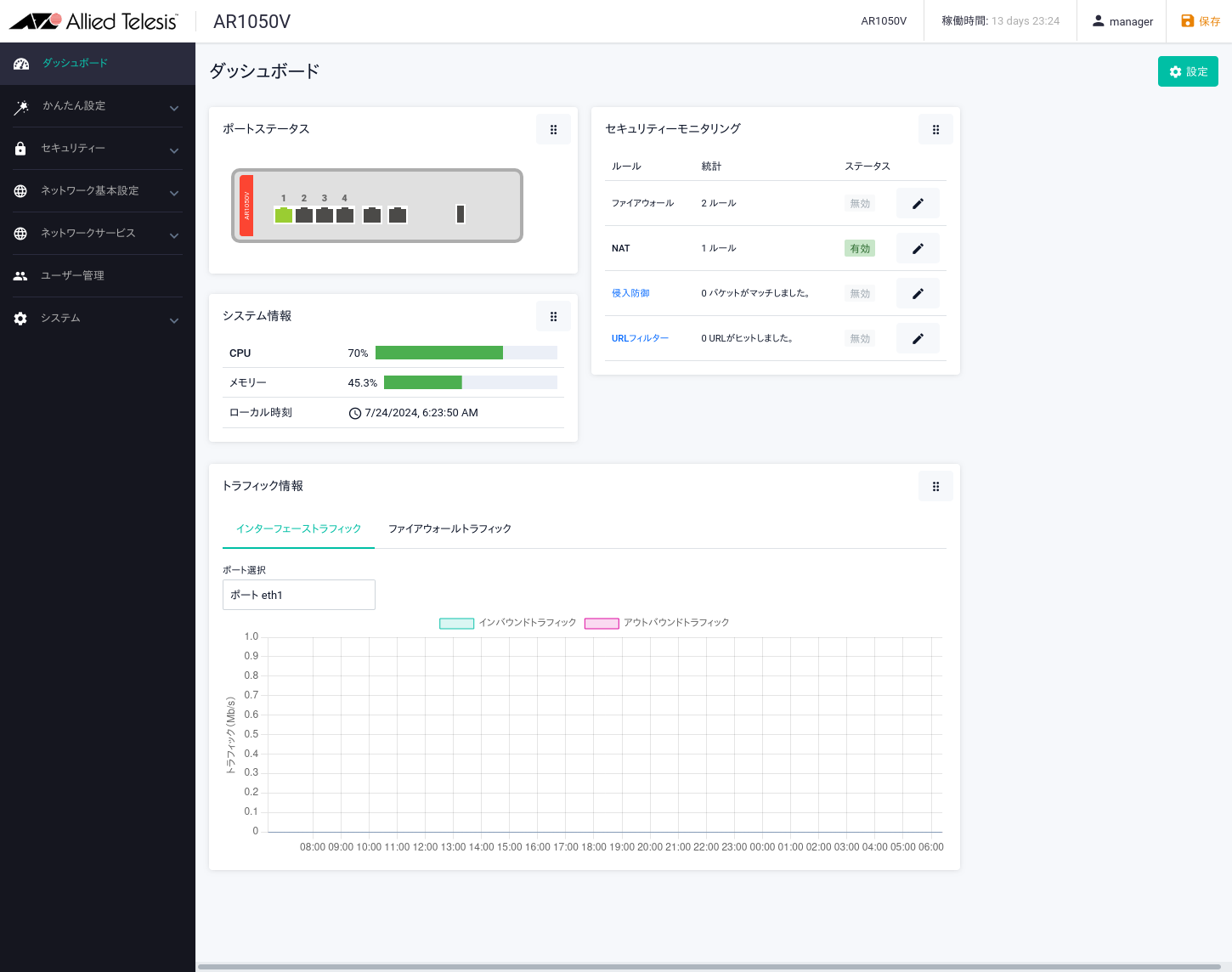Click the green 設定 button
The height and width of the screenshot is (972, 1232).
point(1188,72)
